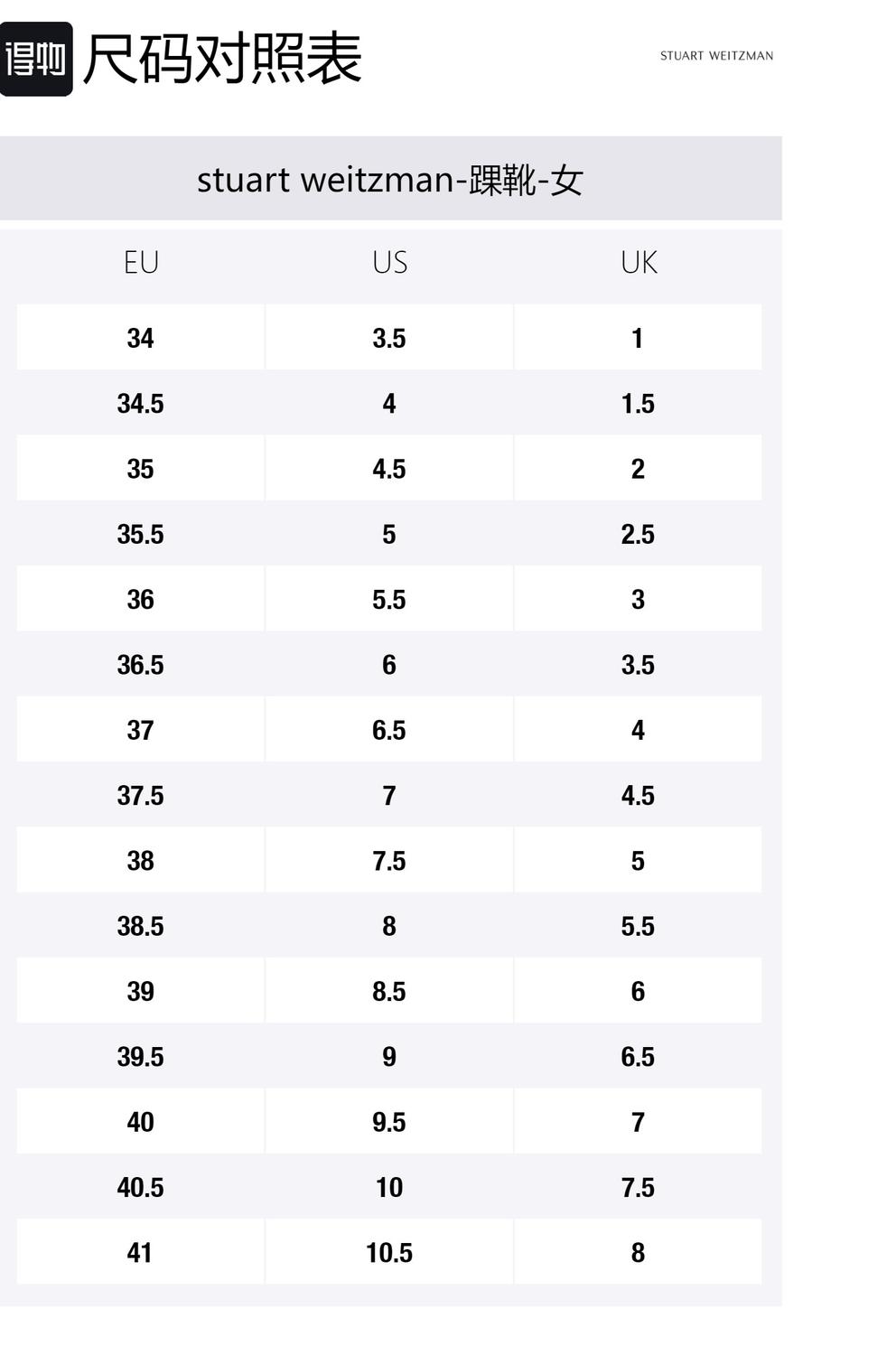The image size is (896, 1355).
Task: Click EU size 34 cell
Action: (141, 338)
